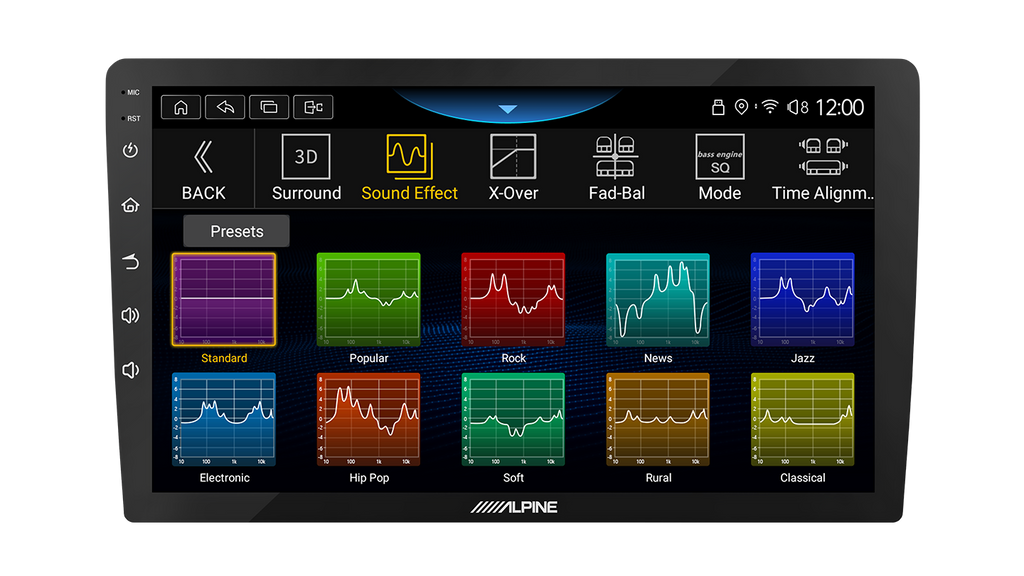The image size is (1024, 576).
Task: Tap the home icon on left bezel
Action: (x=131, y=205)
